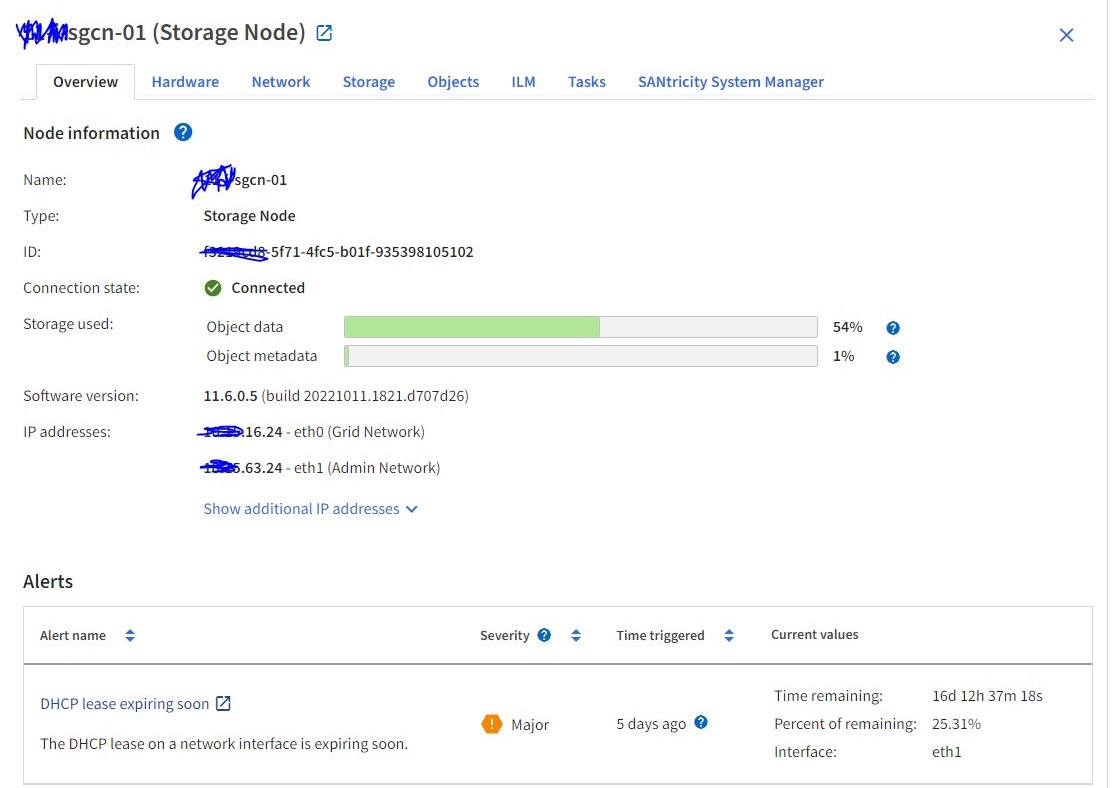Open the Severity column help tooltip
Screen dimensions: 1113x788
(x=544, y=634)
